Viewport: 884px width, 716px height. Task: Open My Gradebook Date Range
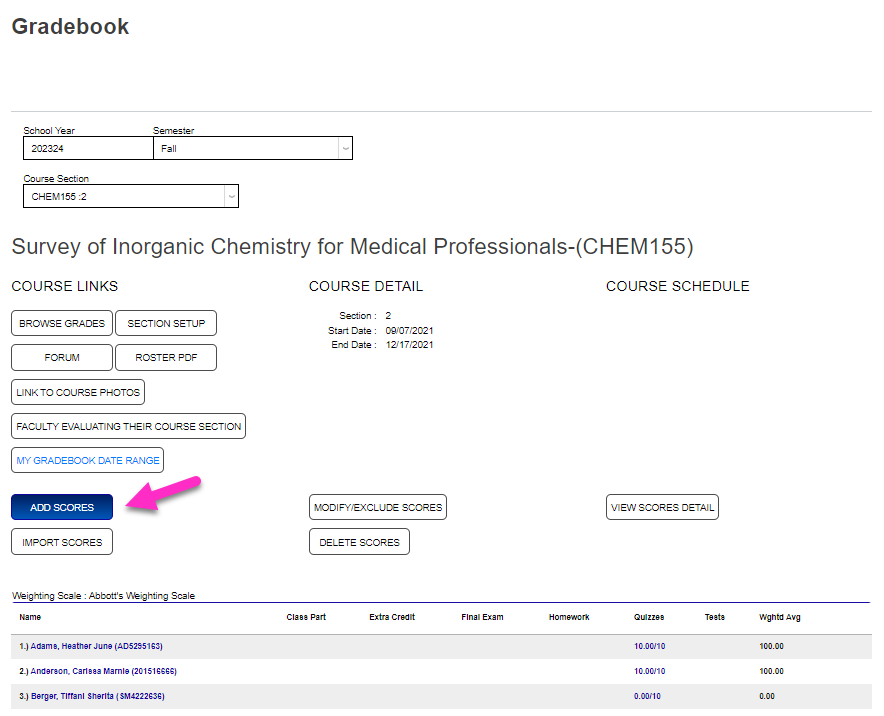pos(86,460)
